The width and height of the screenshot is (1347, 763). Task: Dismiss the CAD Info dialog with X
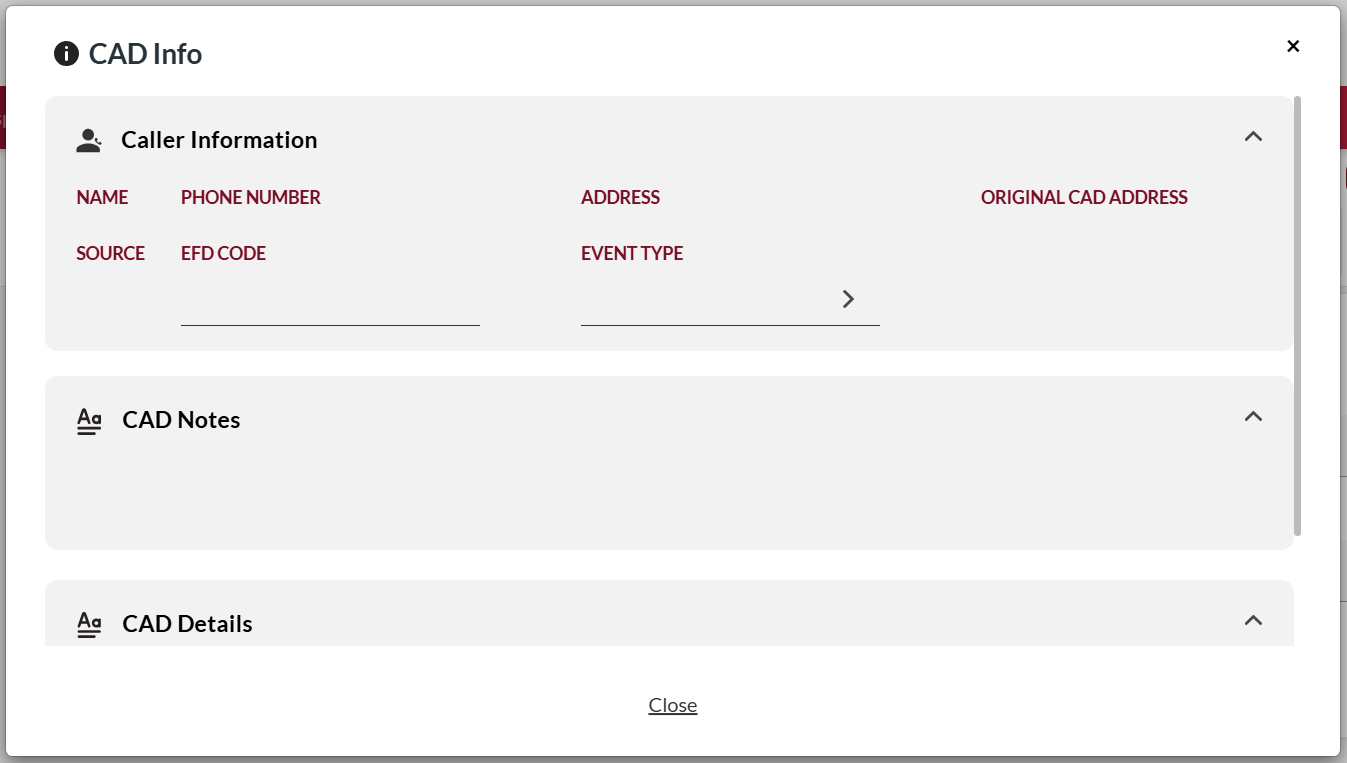[1293, 46]
